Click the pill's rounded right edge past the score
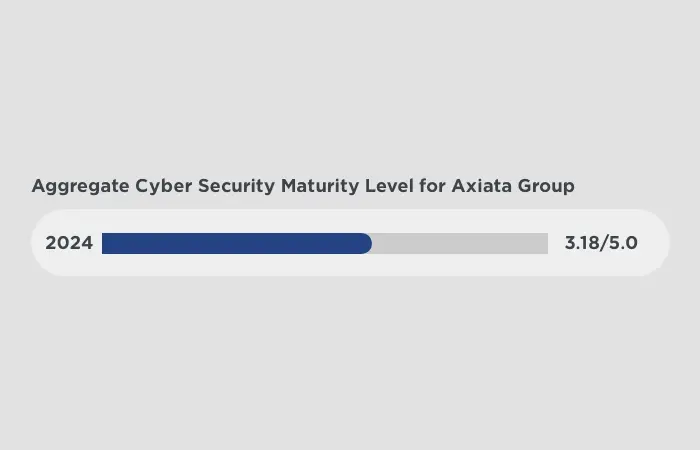Viewport: 700px width, 450px height. coord(661,243)
